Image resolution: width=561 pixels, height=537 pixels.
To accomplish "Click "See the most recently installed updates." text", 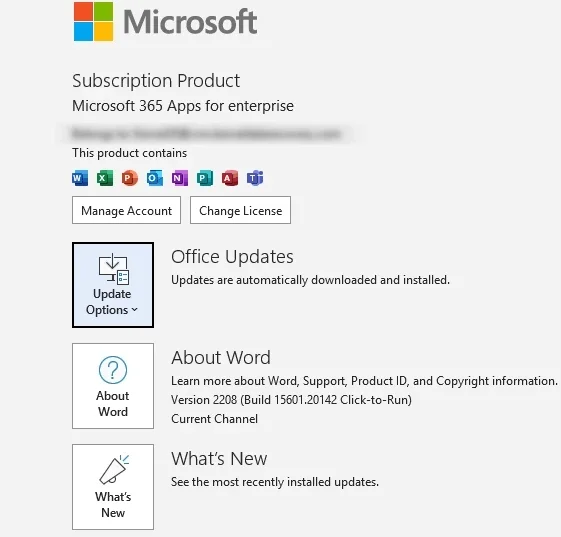I will pos(275,482).
